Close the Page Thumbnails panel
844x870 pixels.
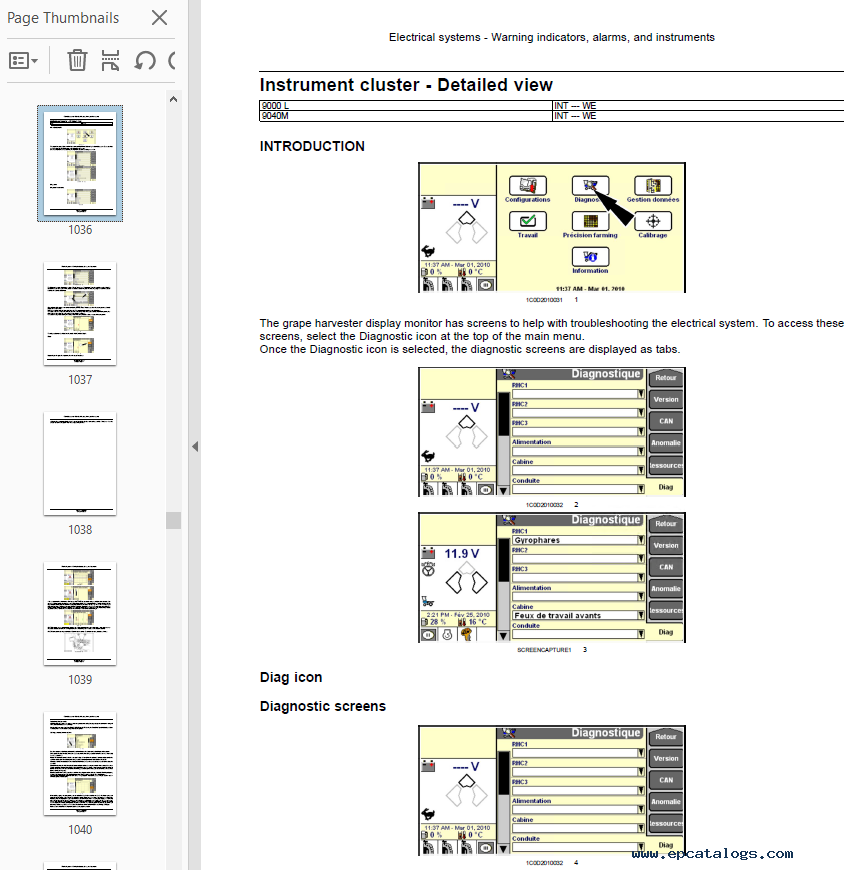coord(159,18)
